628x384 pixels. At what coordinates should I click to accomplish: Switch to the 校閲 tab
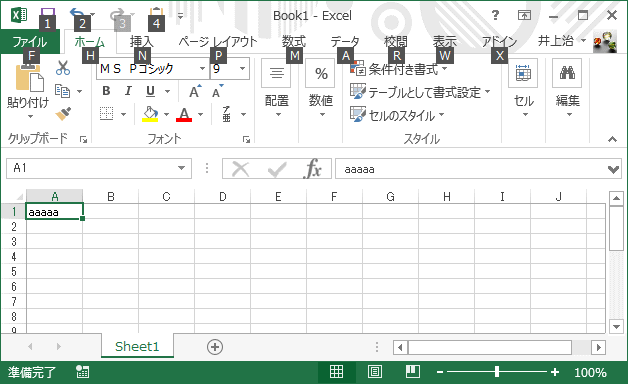pyautogui.click(x=396, y=41)
